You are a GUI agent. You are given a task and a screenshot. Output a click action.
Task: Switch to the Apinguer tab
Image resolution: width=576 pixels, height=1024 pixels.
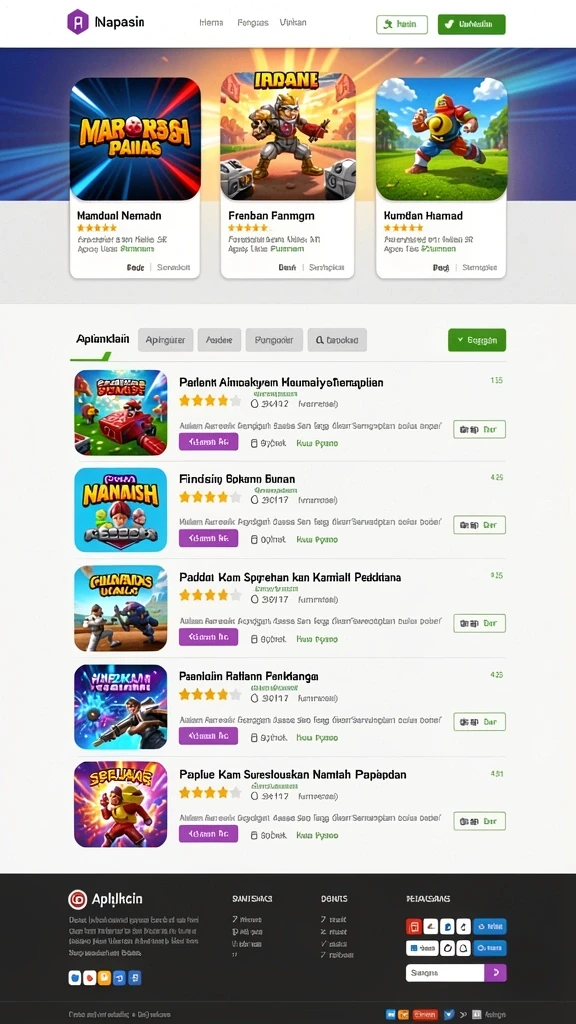coord(165,340)
